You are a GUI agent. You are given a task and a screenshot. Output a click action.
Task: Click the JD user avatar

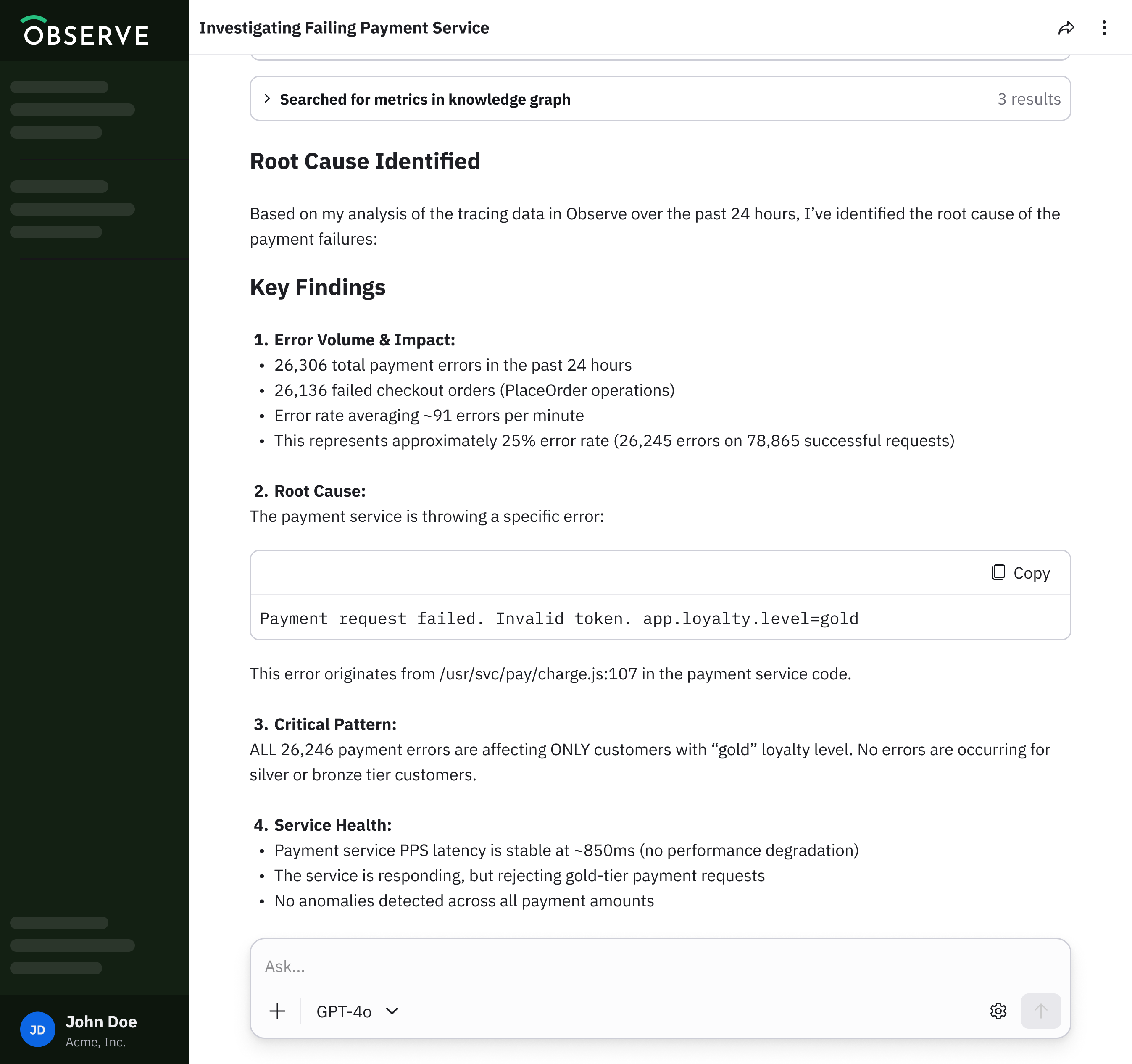pos(37,1029)
